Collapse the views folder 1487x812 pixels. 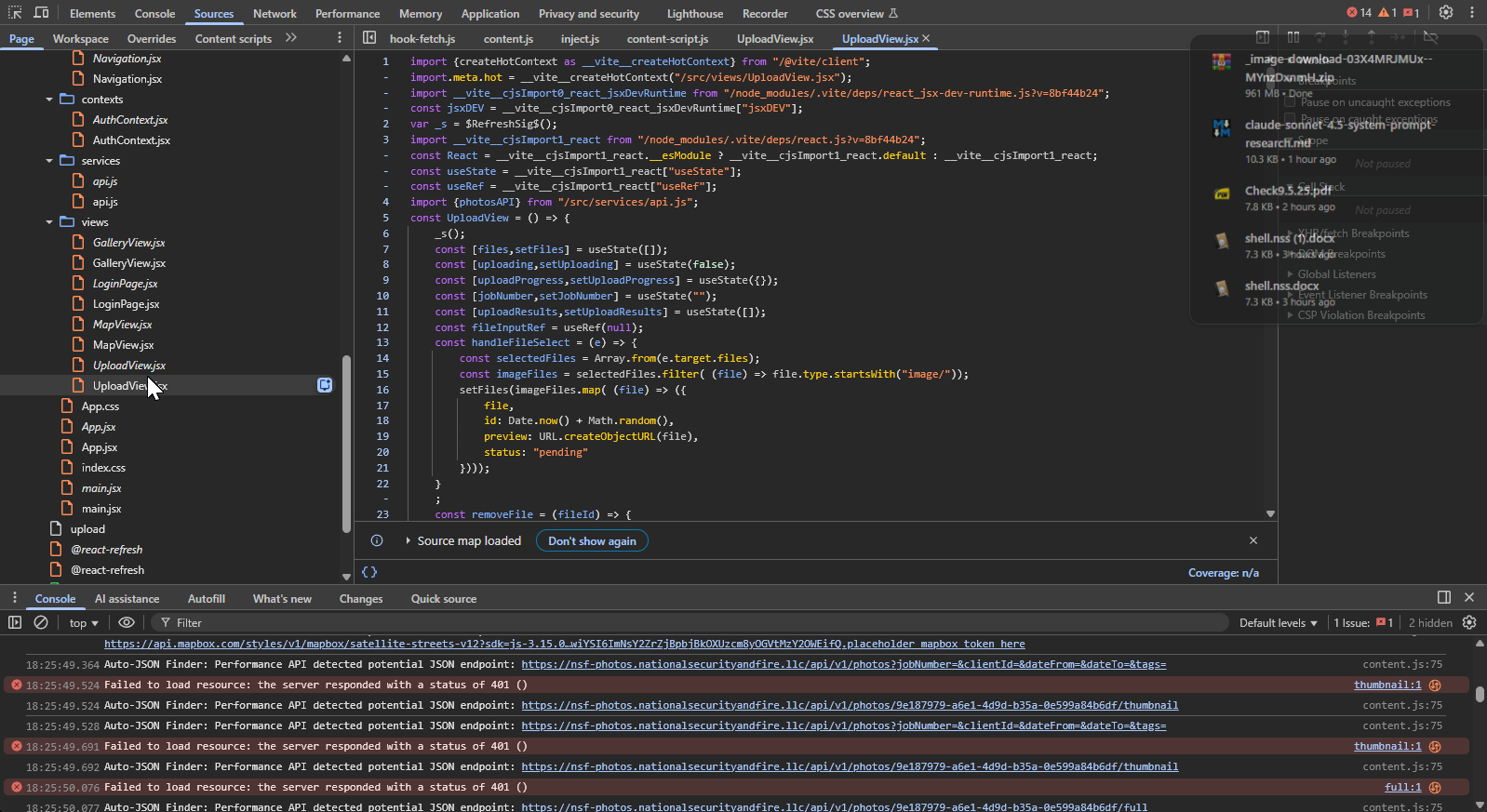click(x=49, y=222)
